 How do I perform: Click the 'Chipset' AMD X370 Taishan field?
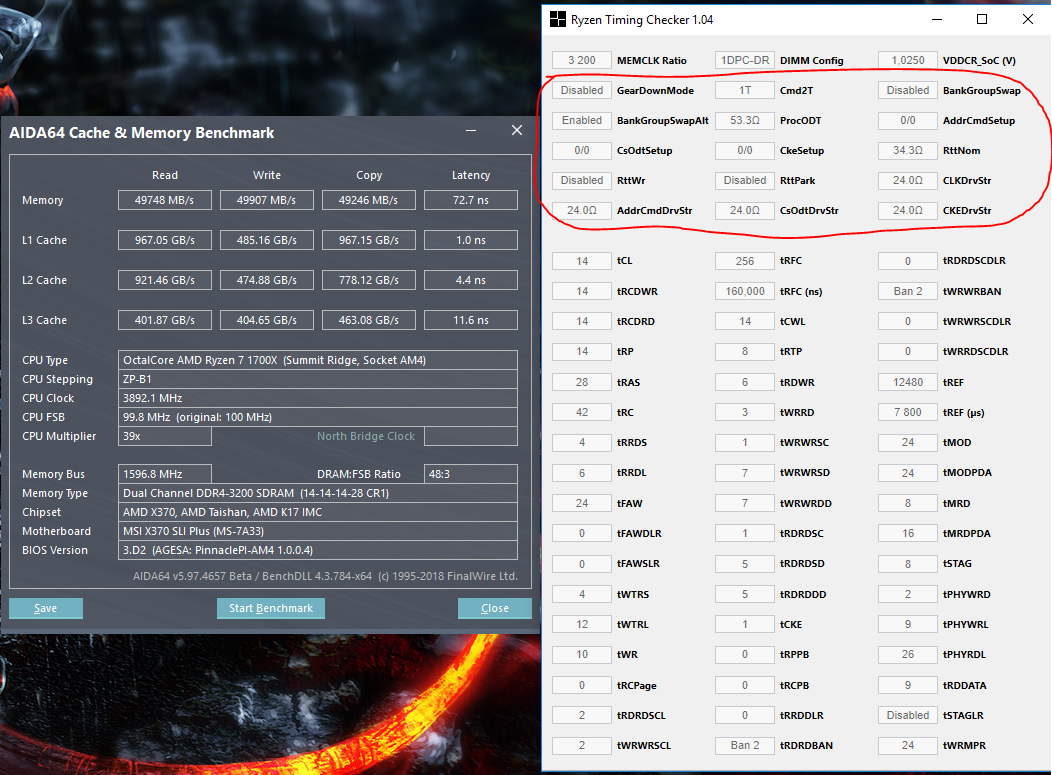(x=318, y=512)
